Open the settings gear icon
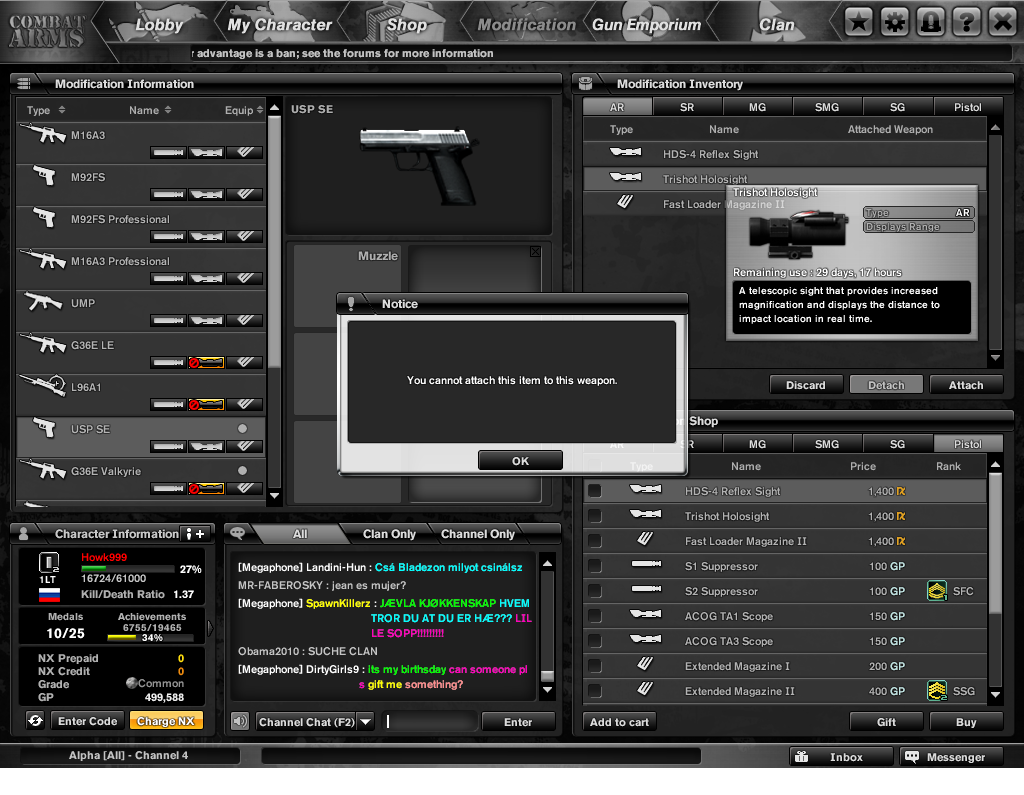The height and width of the screenshot is (795, 1024). [895, 23]
